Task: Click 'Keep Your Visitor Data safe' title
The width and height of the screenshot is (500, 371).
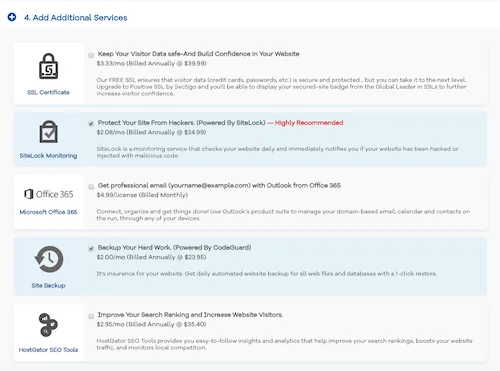Action: click(x=198, y=54)
